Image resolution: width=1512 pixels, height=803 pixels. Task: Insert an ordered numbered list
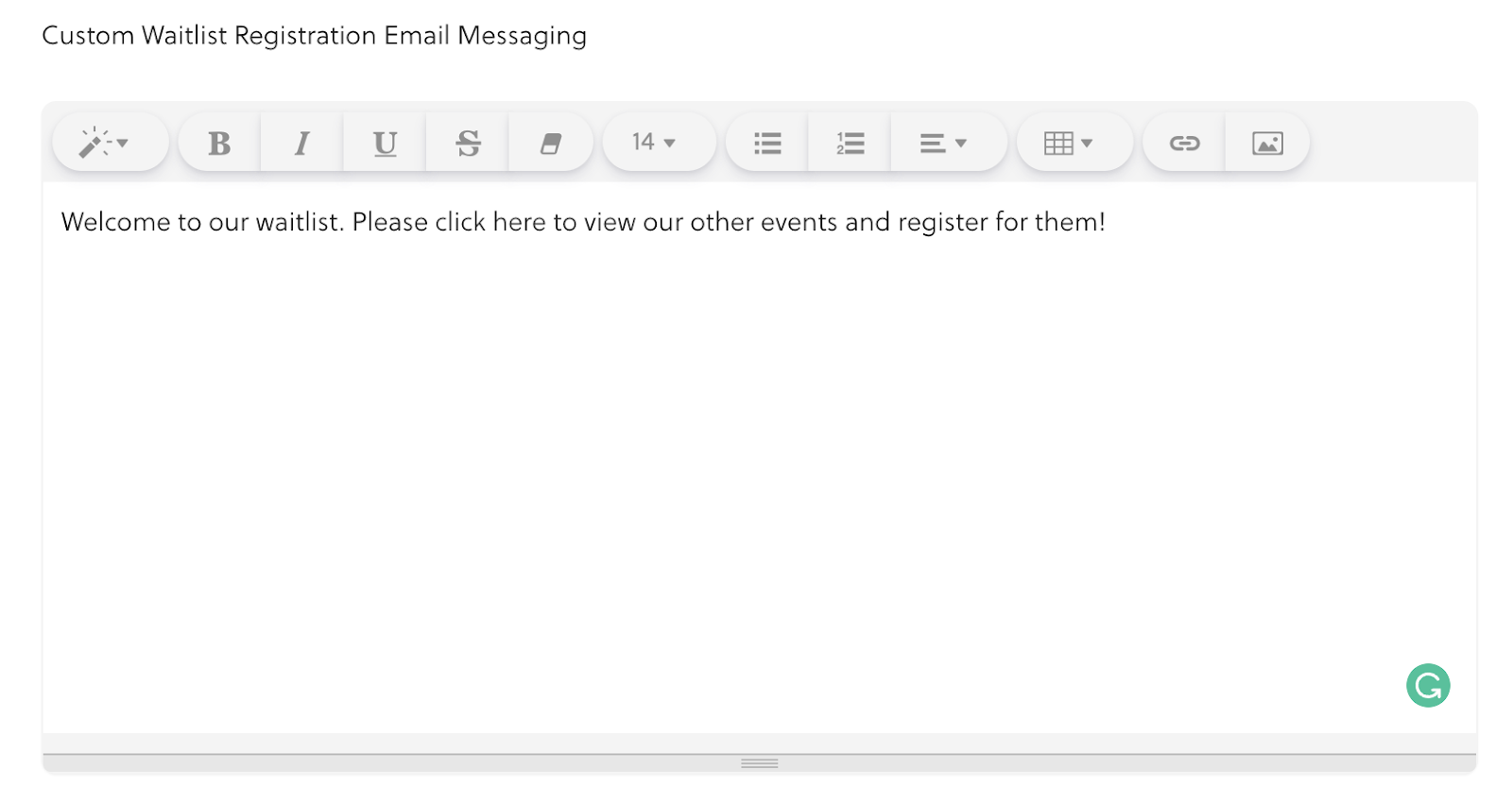point(850,143)
